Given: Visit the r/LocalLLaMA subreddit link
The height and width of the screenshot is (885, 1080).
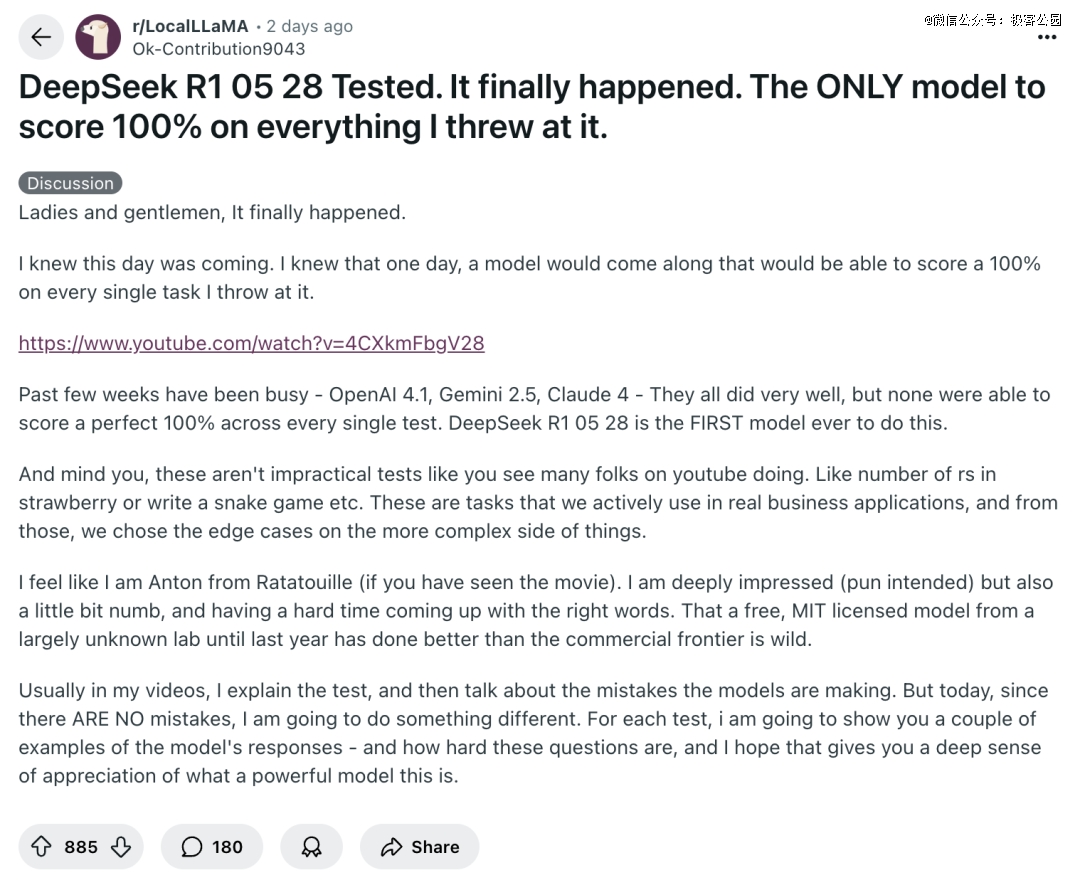Looking at the screenshot, I should [190, 26].
